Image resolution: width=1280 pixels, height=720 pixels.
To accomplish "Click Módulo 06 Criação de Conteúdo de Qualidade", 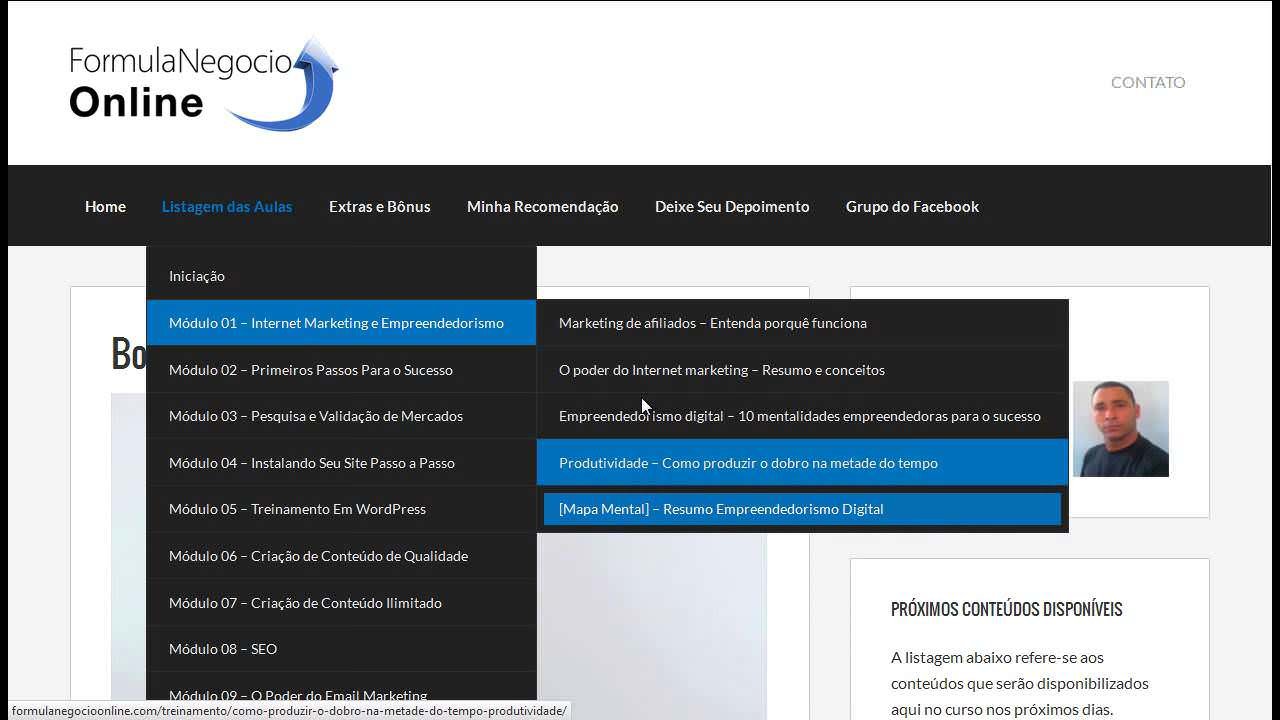I will tap(318, 556).
